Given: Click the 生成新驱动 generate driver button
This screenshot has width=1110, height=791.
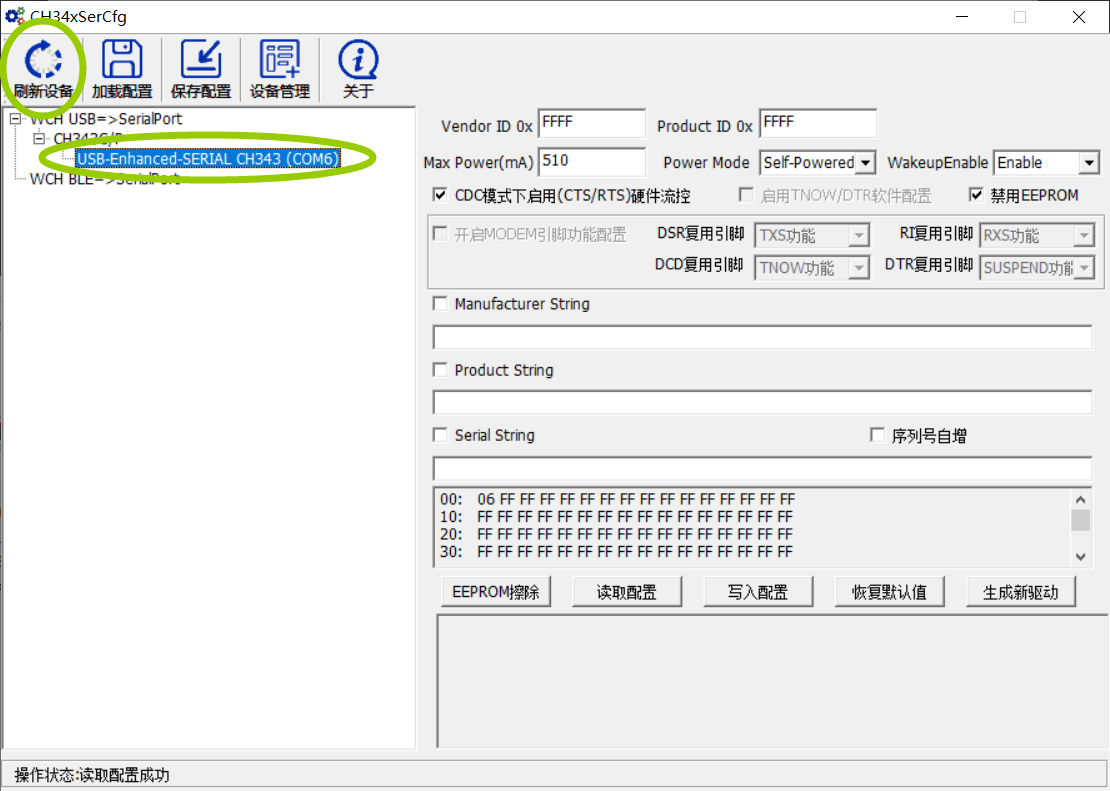Looking at the screenshot, I should (x=1021, y=592).
